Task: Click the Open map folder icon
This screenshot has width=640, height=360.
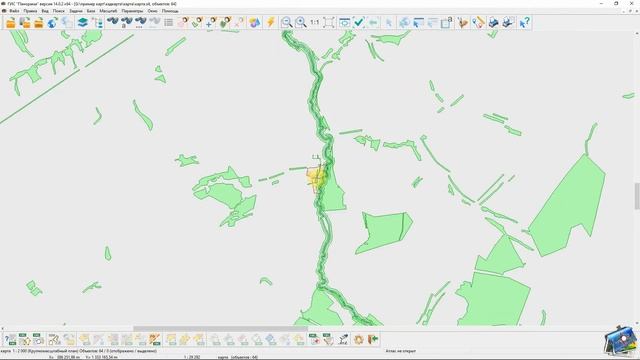Action: click(11, 22)
